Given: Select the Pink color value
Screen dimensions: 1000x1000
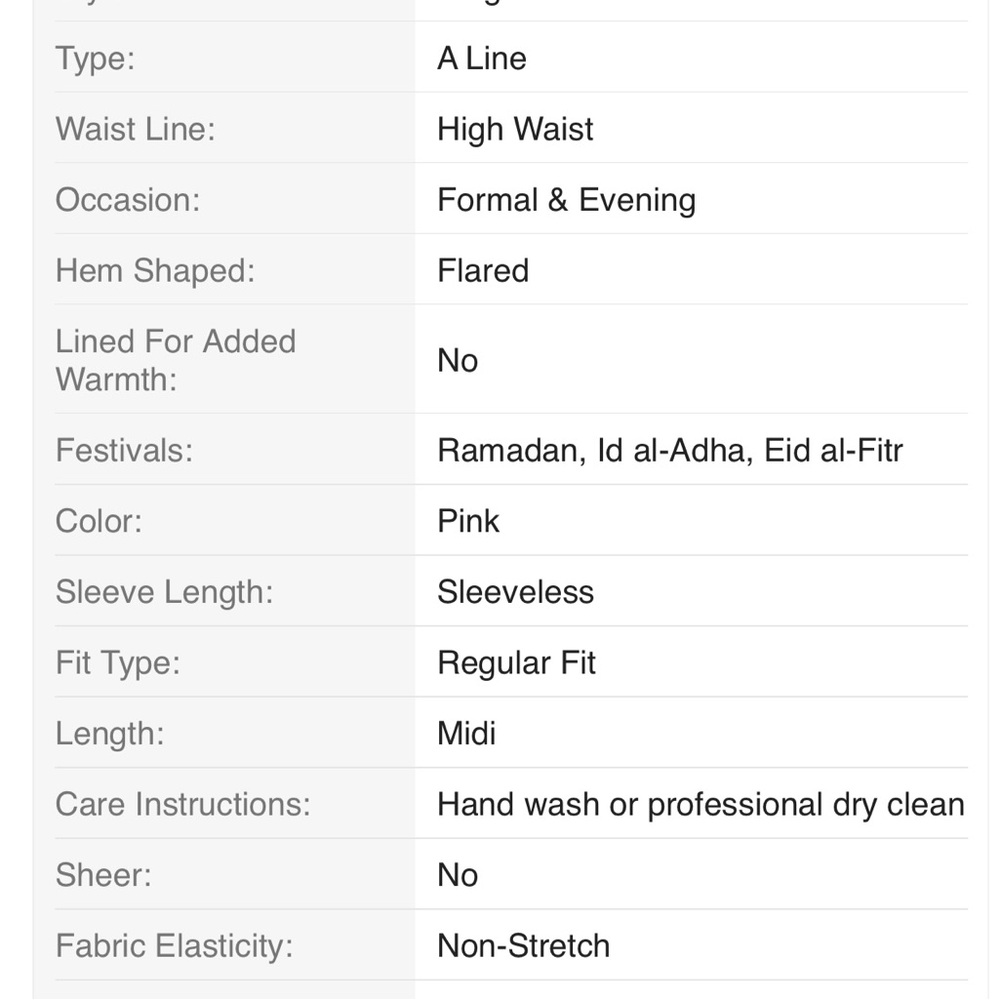Looking at the screenshot, I should [467, 521].
